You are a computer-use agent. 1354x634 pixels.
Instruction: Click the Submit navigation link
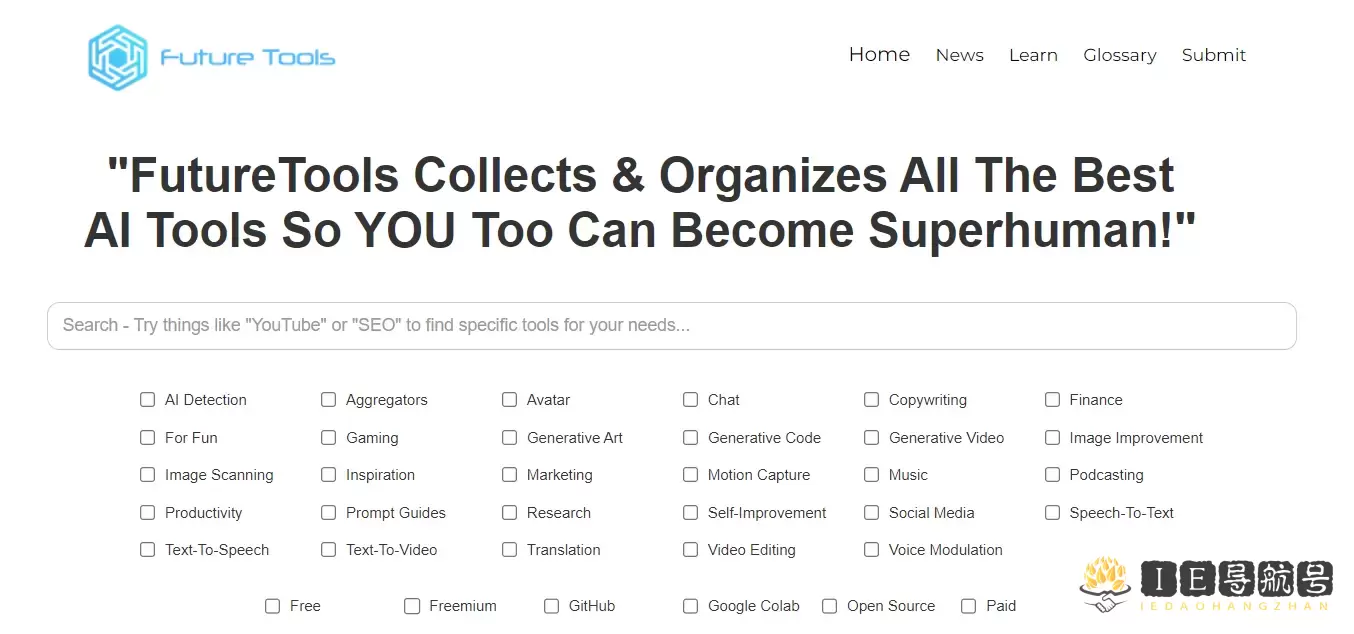1213,56
